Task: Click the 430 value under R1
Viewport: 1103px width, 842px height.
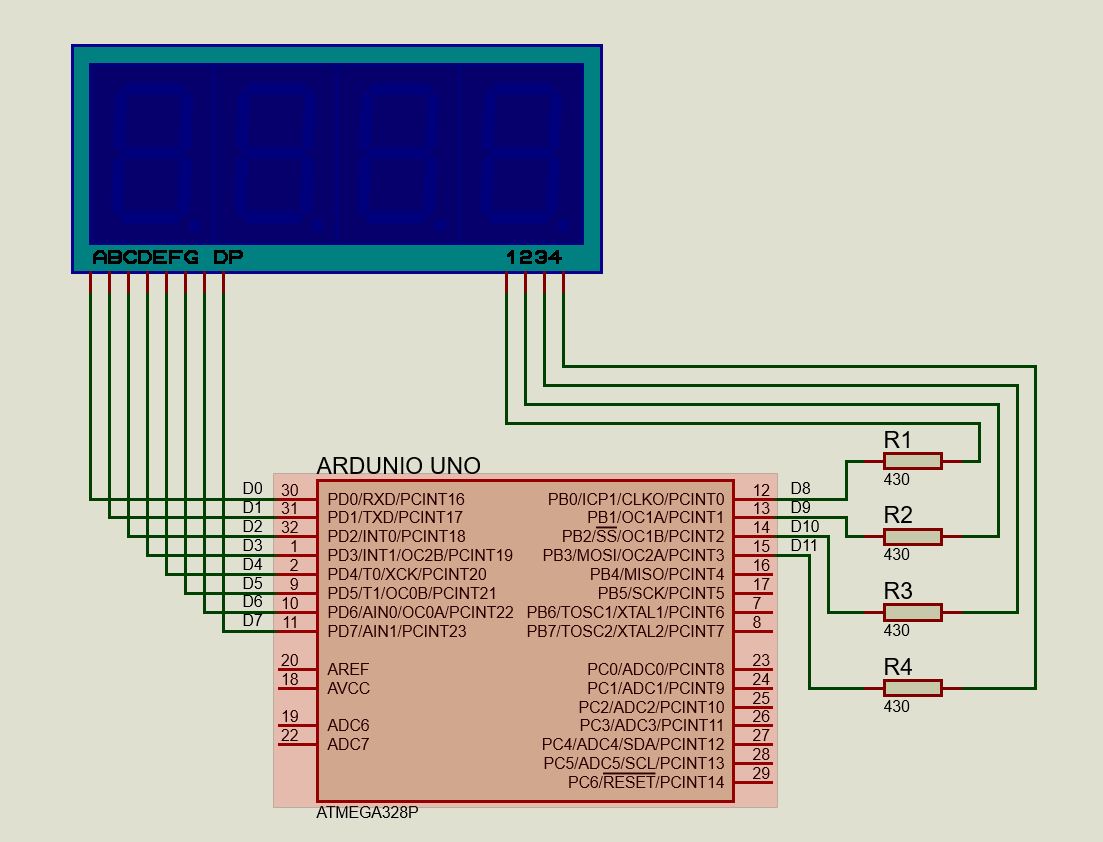Action: coord(897,479)
